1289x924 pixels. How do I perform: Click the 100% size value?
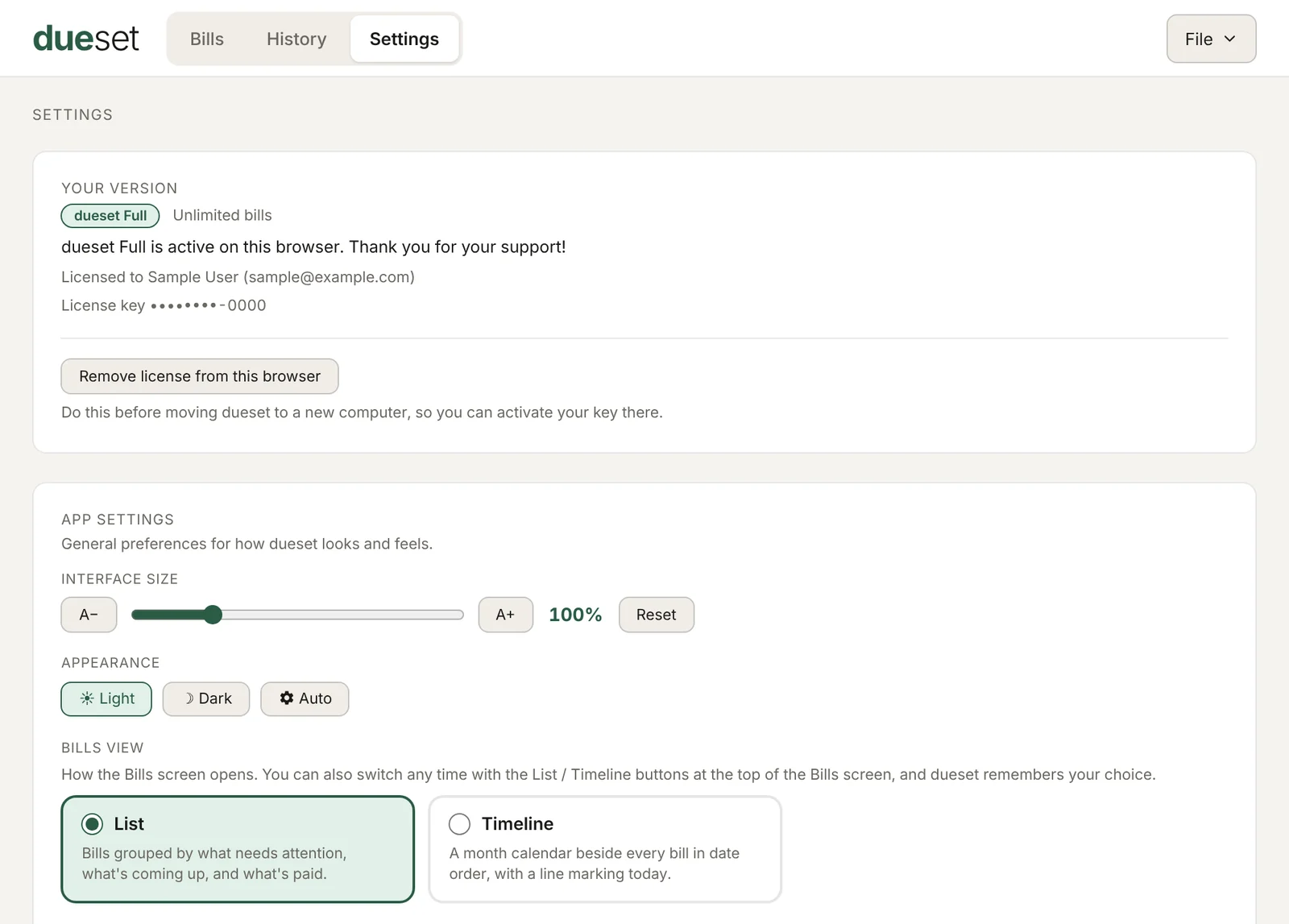pyautogui.click(x=575, y=615)
